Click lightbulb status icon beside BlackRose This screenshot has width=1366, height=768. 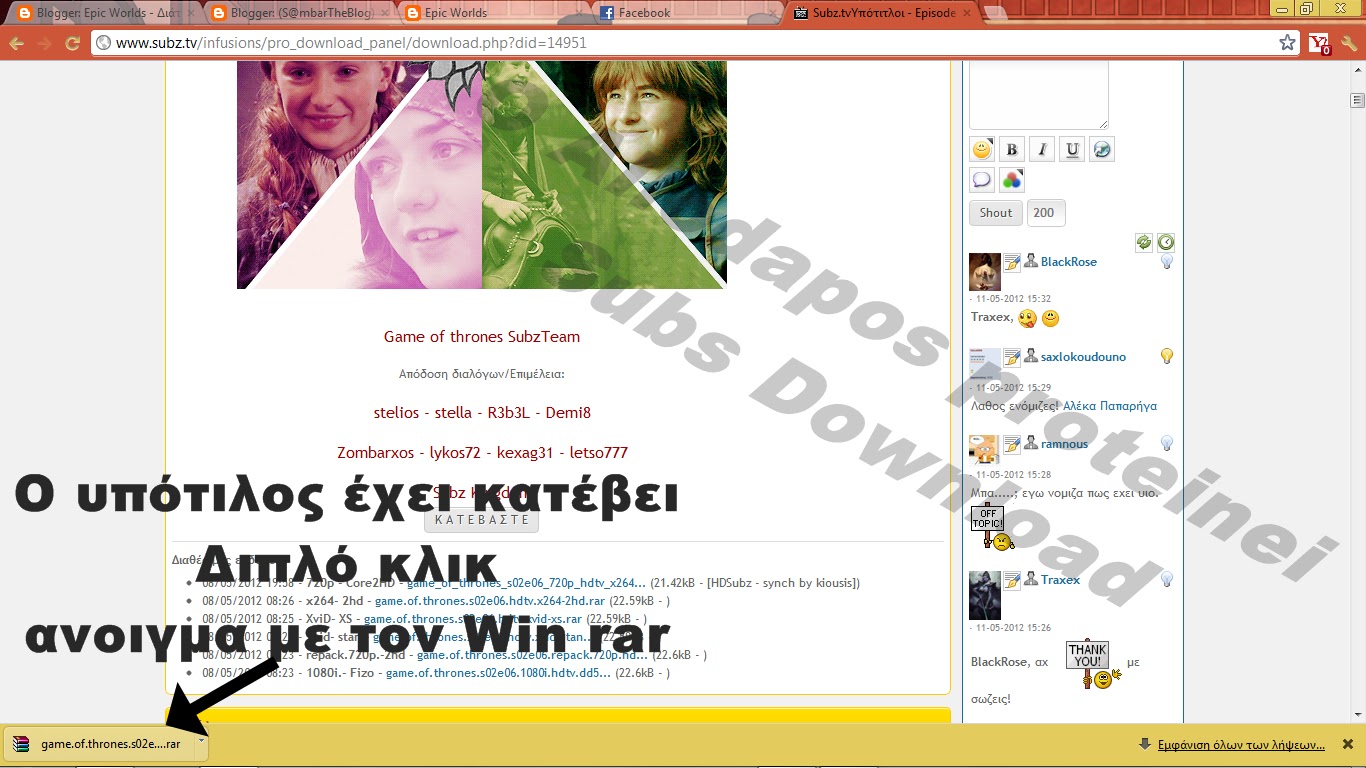click(1166, 261)
